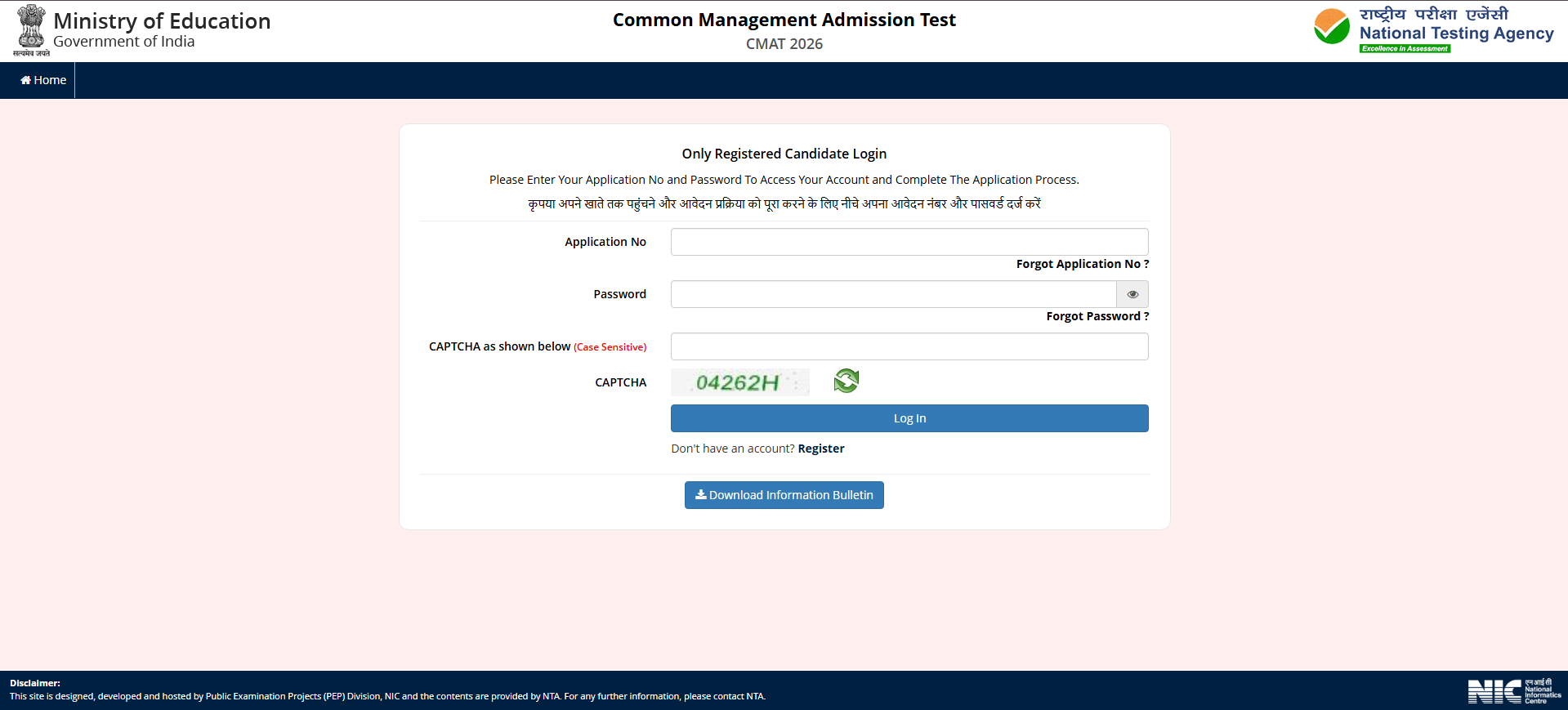
Task: Click the Hindi instruction line
Action: pos(784,203)
